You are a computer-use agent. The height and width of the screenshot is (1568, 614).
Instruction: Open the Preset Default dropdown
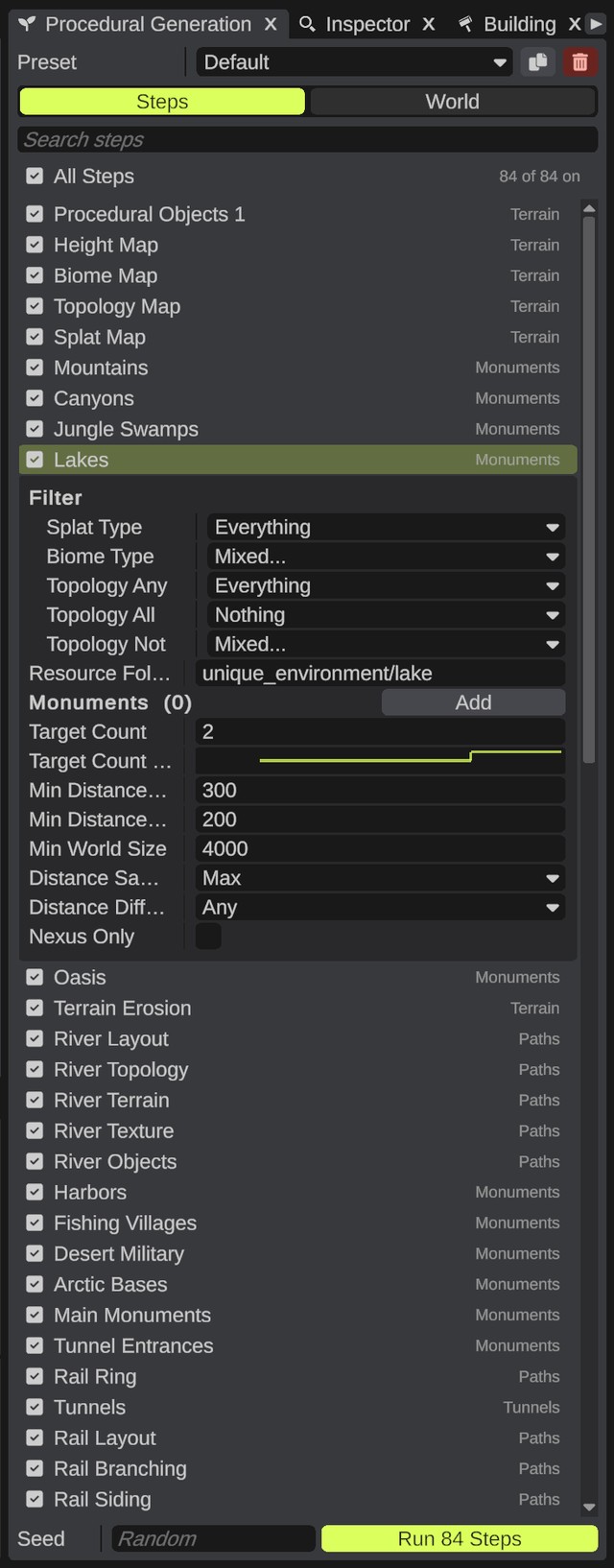tap(354, 62)
